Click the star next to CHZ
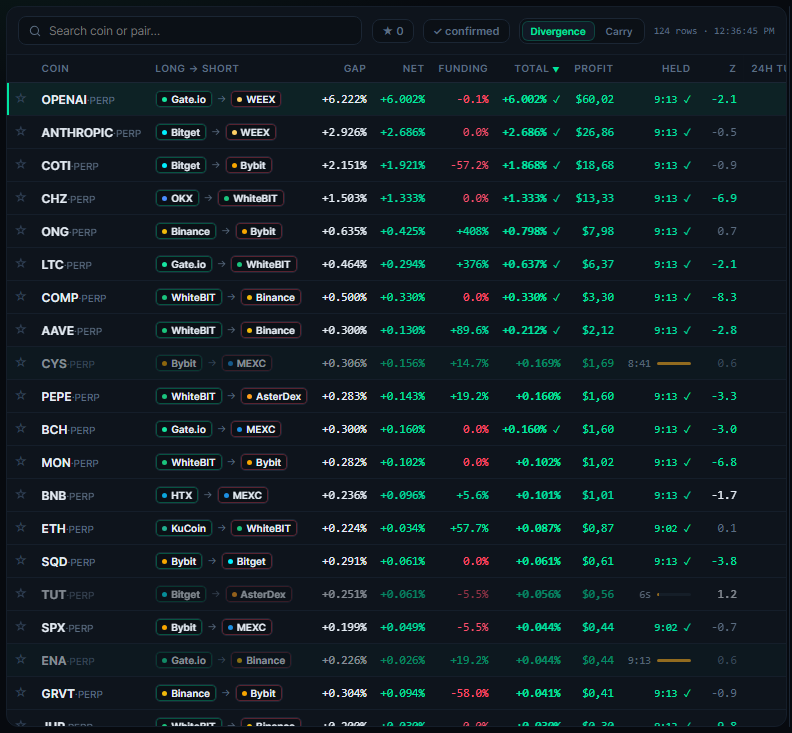Screen dimensions: 792x733 click(x=21, y=197)
